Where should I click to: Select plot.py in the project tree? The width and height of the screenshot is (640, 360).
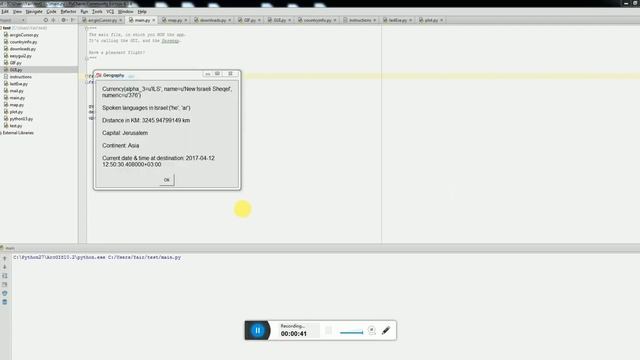click(x=16, y=112)
